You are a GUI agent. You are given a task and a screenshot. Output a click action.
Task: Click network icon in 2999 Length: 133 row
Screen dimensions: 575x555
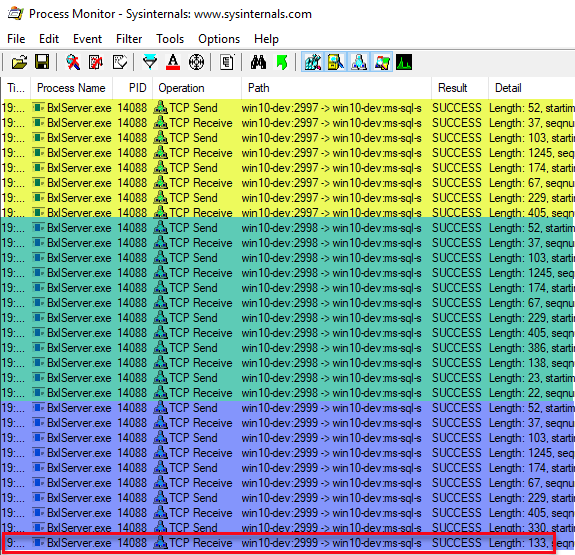(x=161, y=543)
